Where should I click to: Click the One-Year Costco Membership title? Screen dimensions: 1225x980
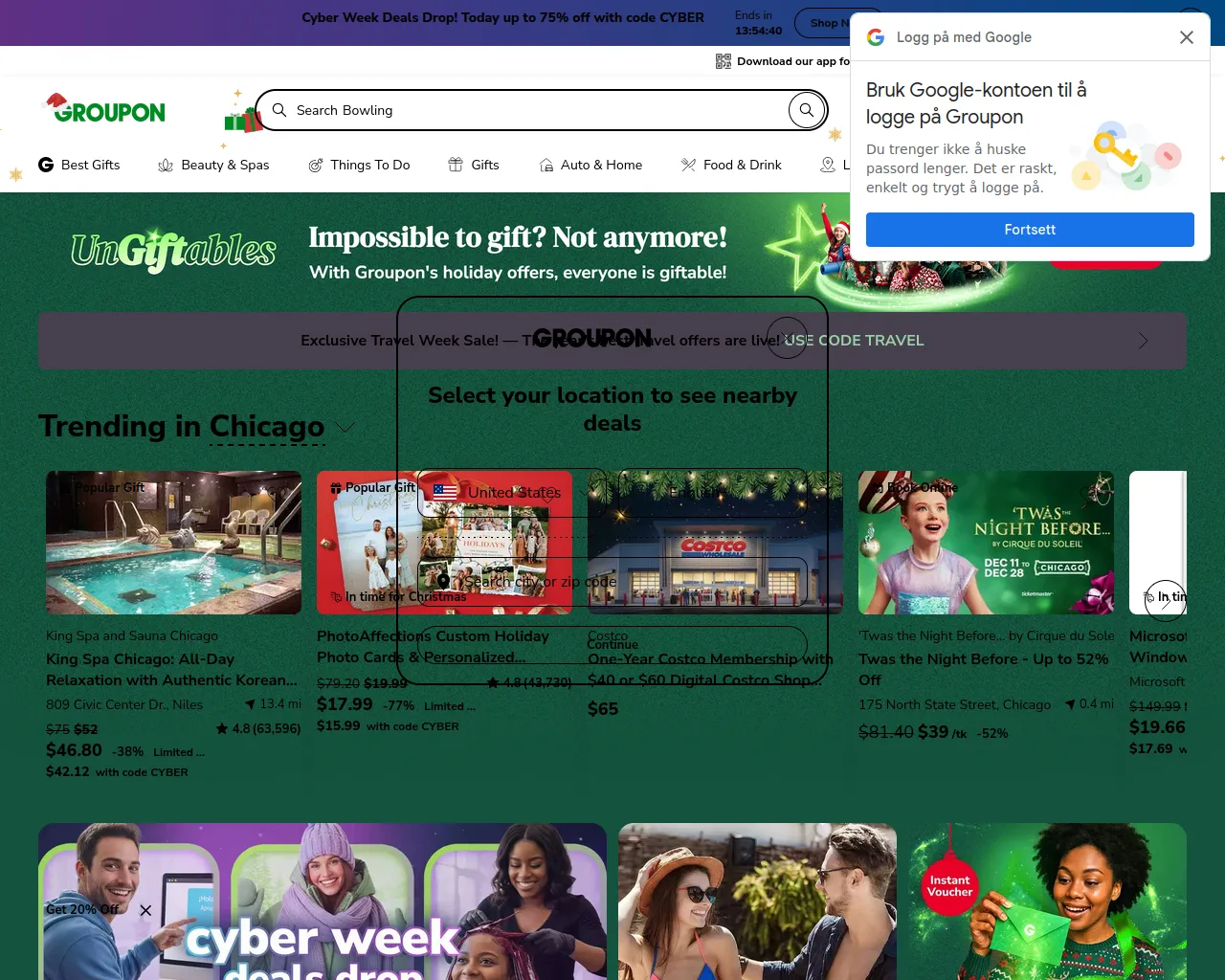[710, 670]
